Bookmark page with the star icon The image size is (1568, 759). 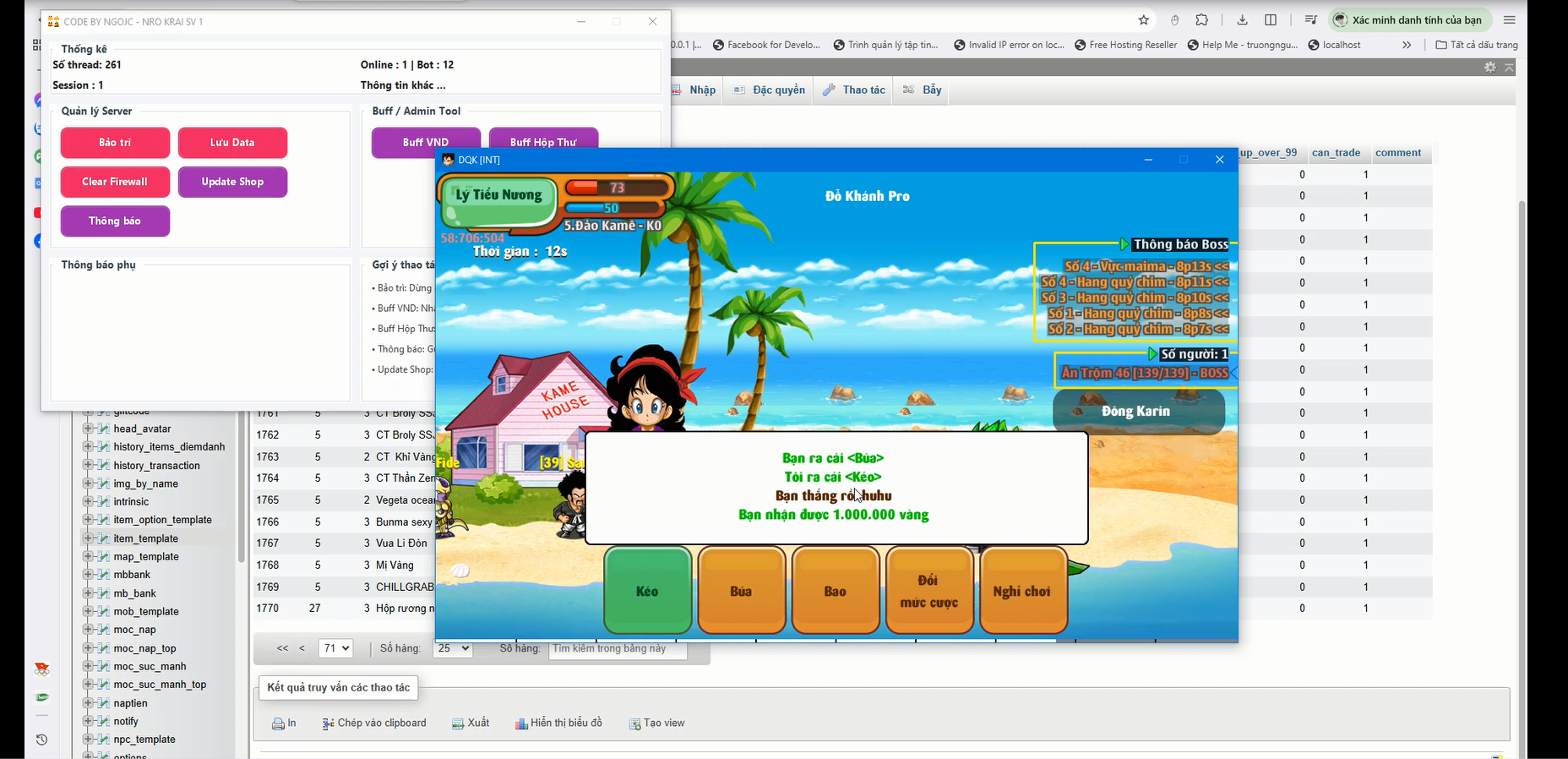click(1144, 20)
